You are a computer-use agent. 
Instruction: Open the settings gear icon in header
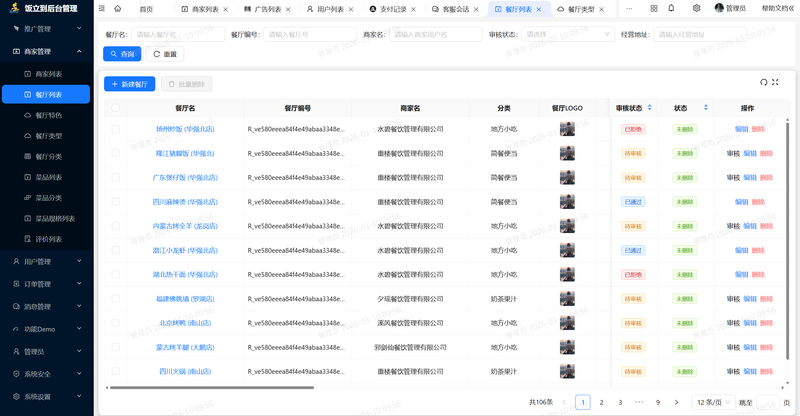[696, 8]
